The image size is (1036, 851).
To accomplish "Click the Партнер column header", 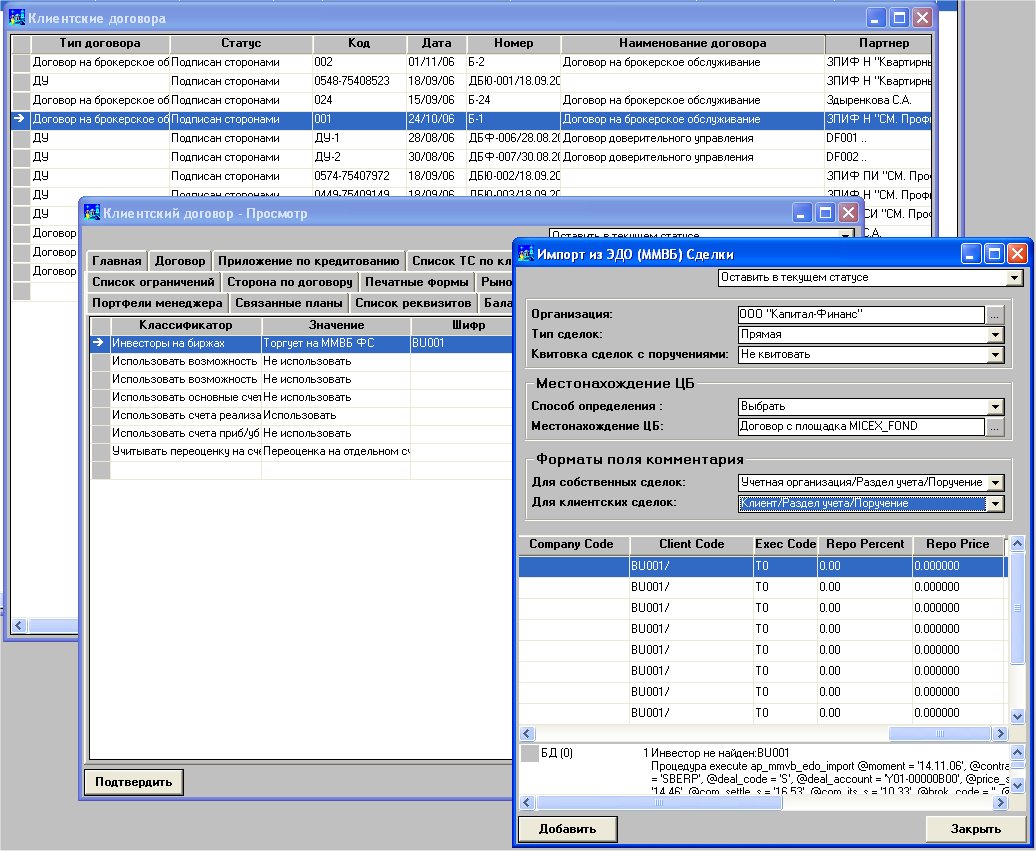I will [x=878, y=44].
